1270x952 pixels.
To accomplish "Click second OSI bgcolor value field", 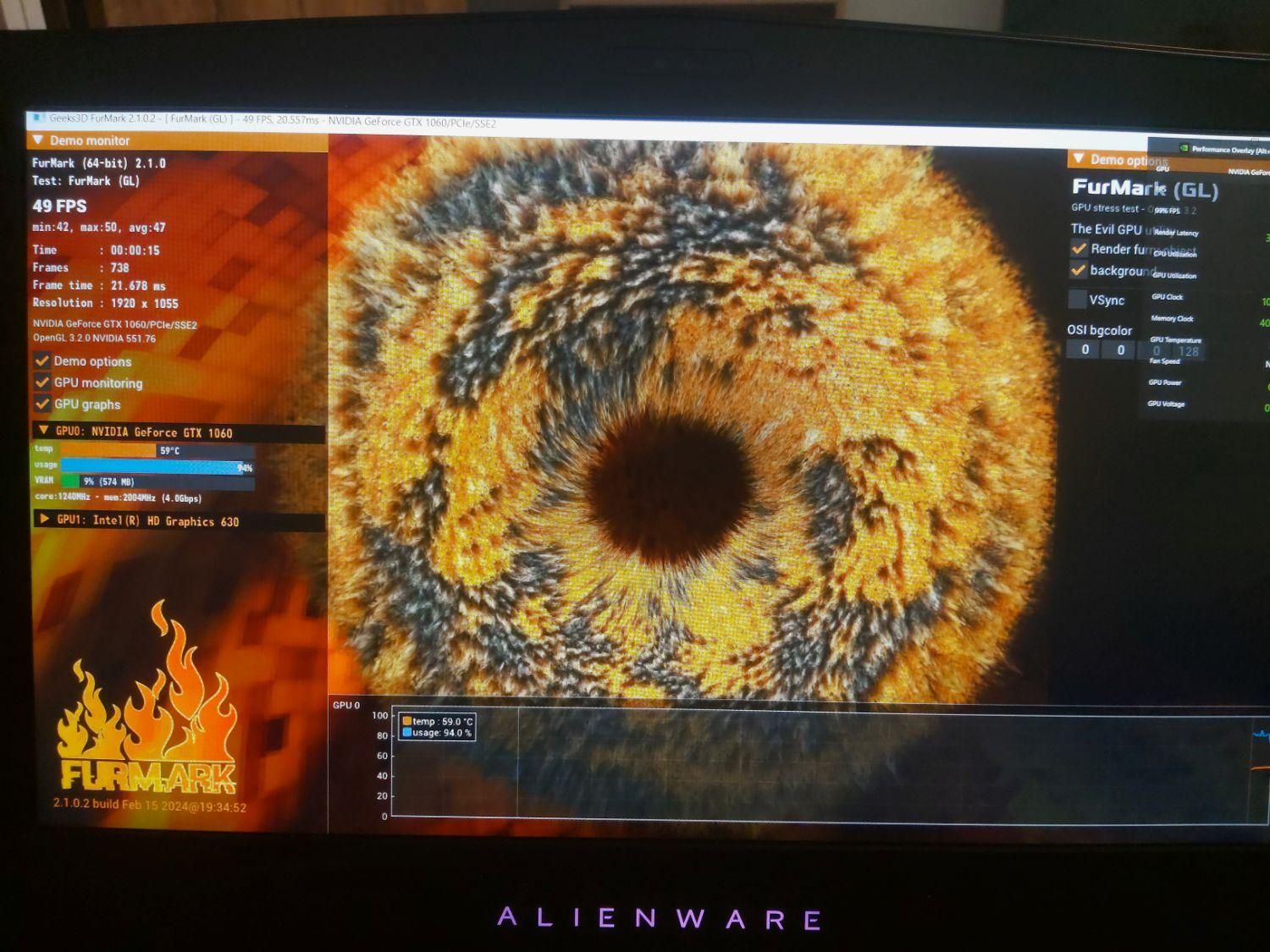I will click(1120, 349).
